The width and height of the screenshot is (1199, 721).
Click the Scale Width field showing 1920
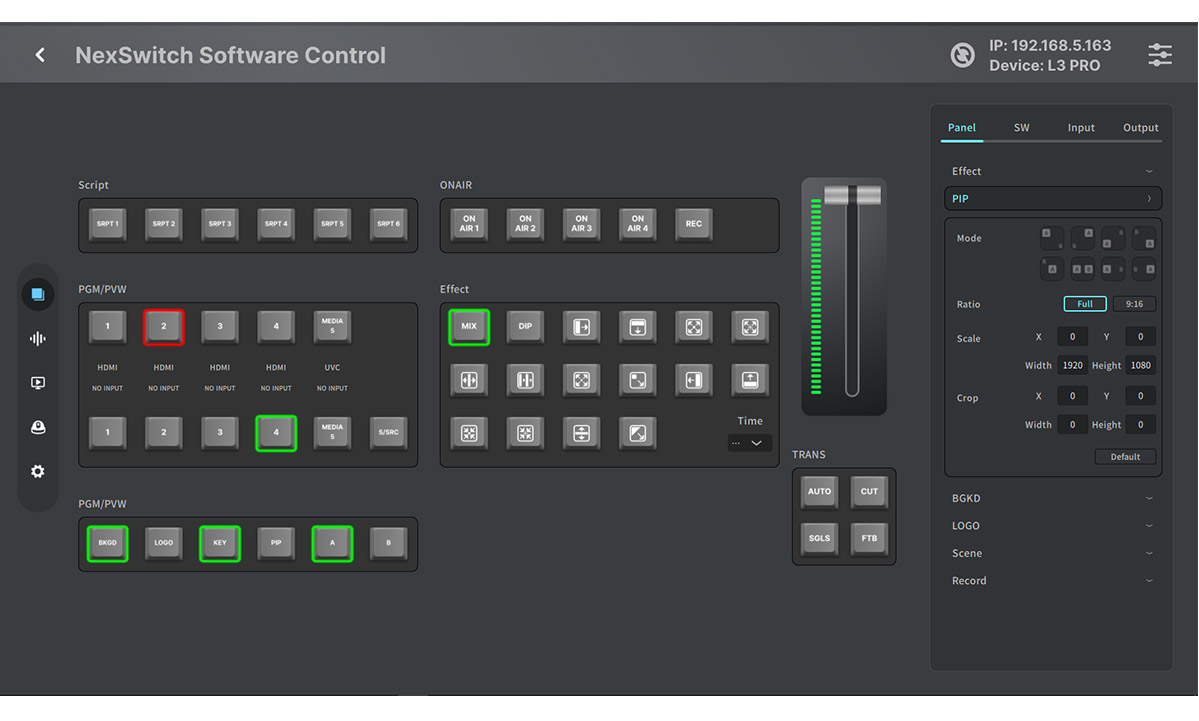1072,365
